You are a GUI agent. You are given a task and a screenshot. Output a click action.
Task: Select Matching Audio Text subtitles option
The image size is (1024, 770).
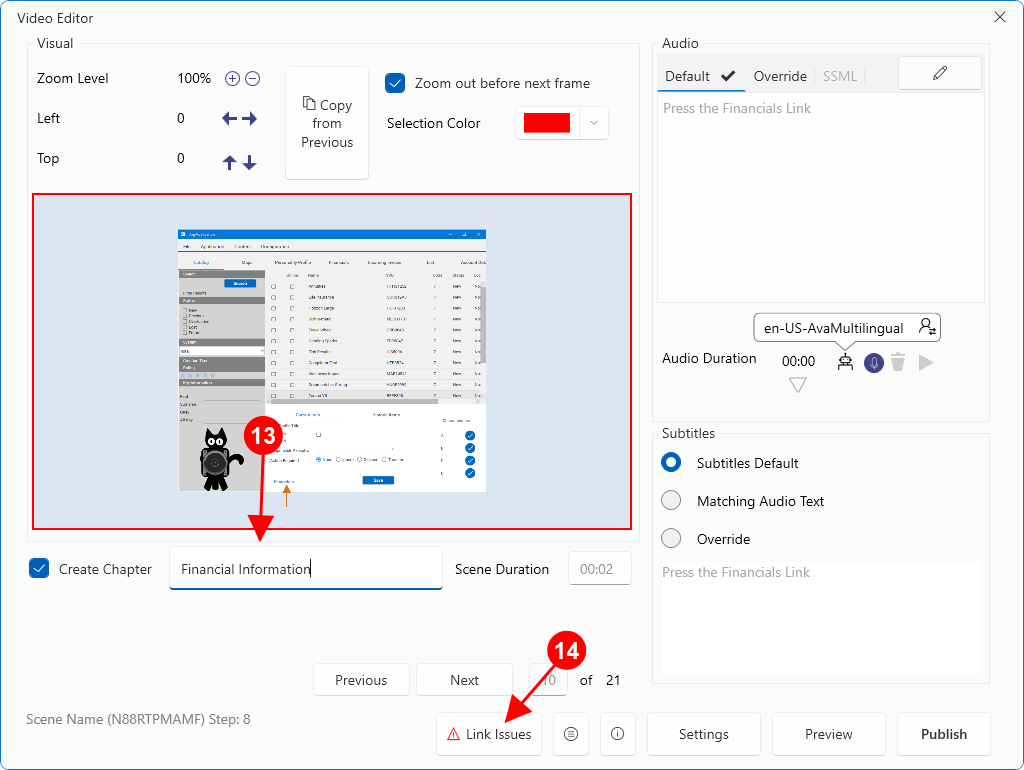pyautogui.click(x=672, y=501)
